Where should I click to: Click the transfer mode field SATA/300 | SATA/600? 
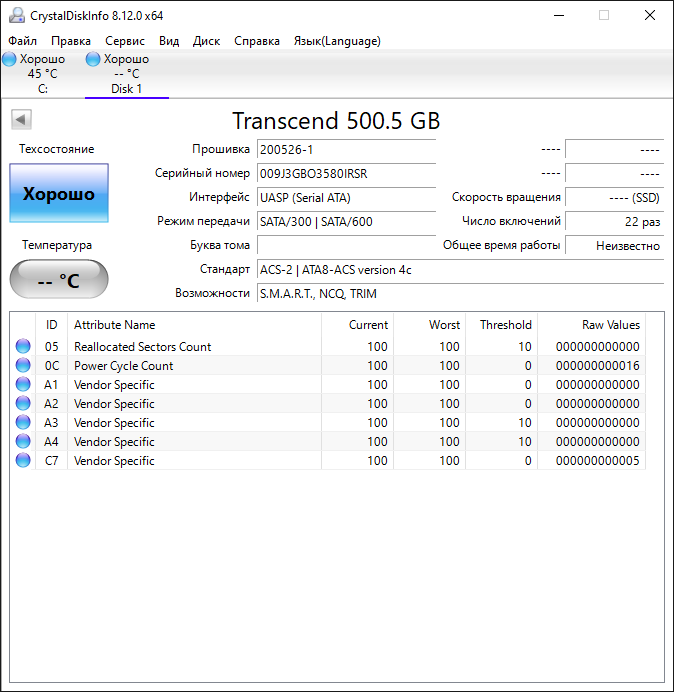346,221
